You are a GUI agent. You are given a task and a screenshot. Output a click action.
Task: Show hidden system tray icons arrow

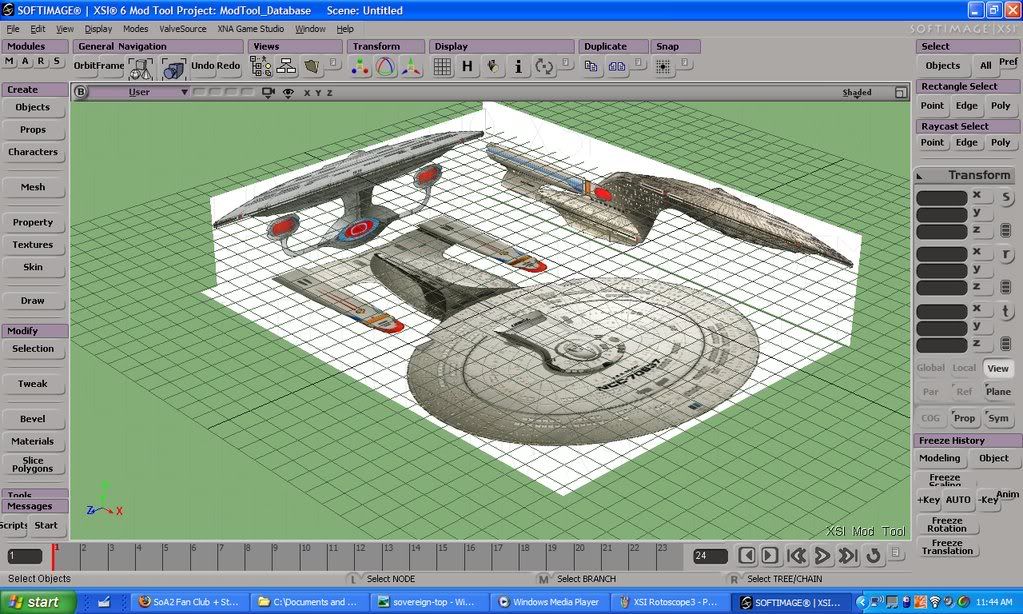[x=861, y=602]
